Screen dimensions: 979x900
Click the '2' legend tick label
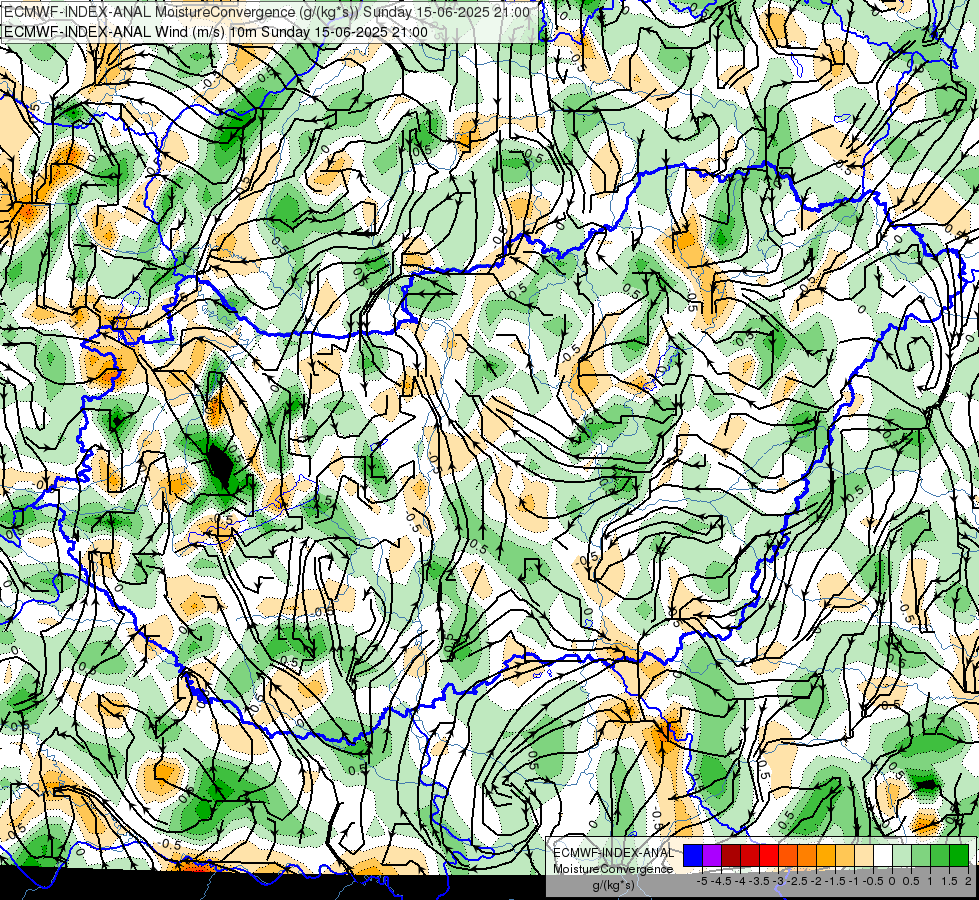[968, 881]
